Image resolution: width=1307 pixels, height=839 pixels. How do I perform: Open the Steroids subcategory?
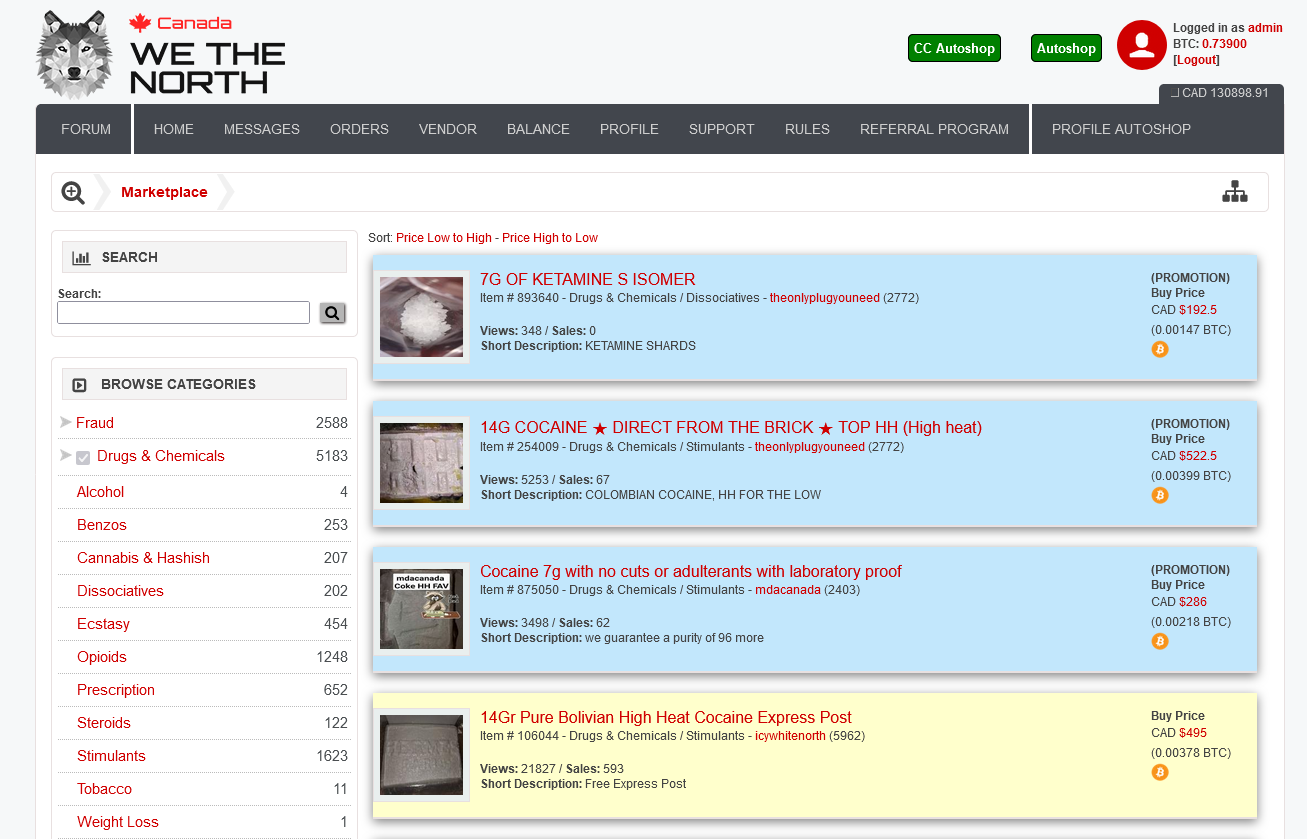pyautogui.click(x=104, y=723)
